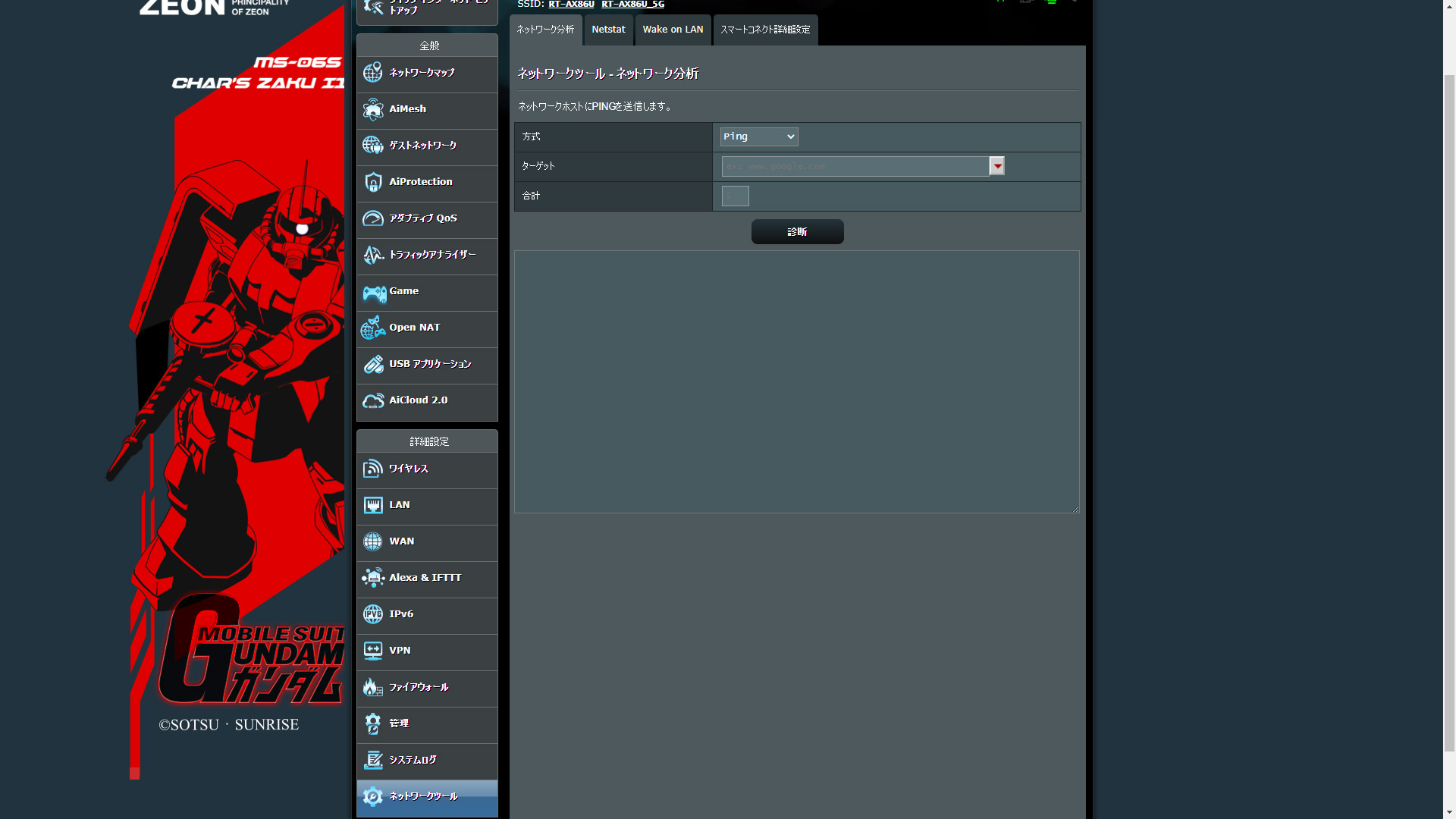Open the Firewall flame icon

pos(372,687)
